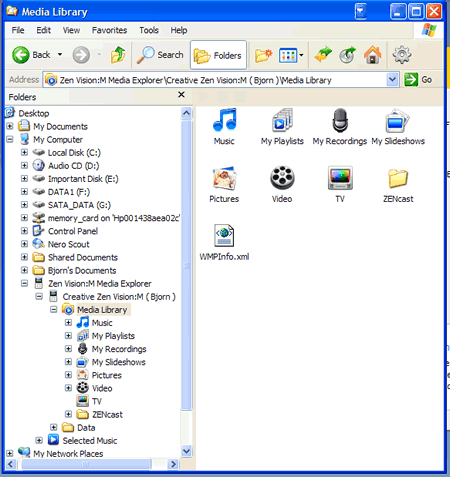Click the home toolbar icon
Image resolution: width=450 pixels, height=477 pixels.
(x=372, y=55)
